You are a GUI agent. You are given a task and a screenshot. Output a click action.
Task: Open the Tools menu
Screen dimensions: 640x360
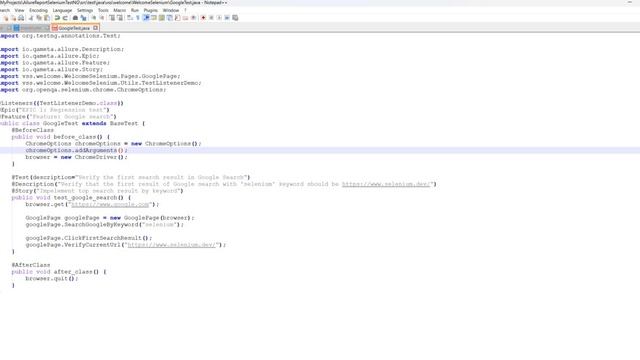(103, 10)
